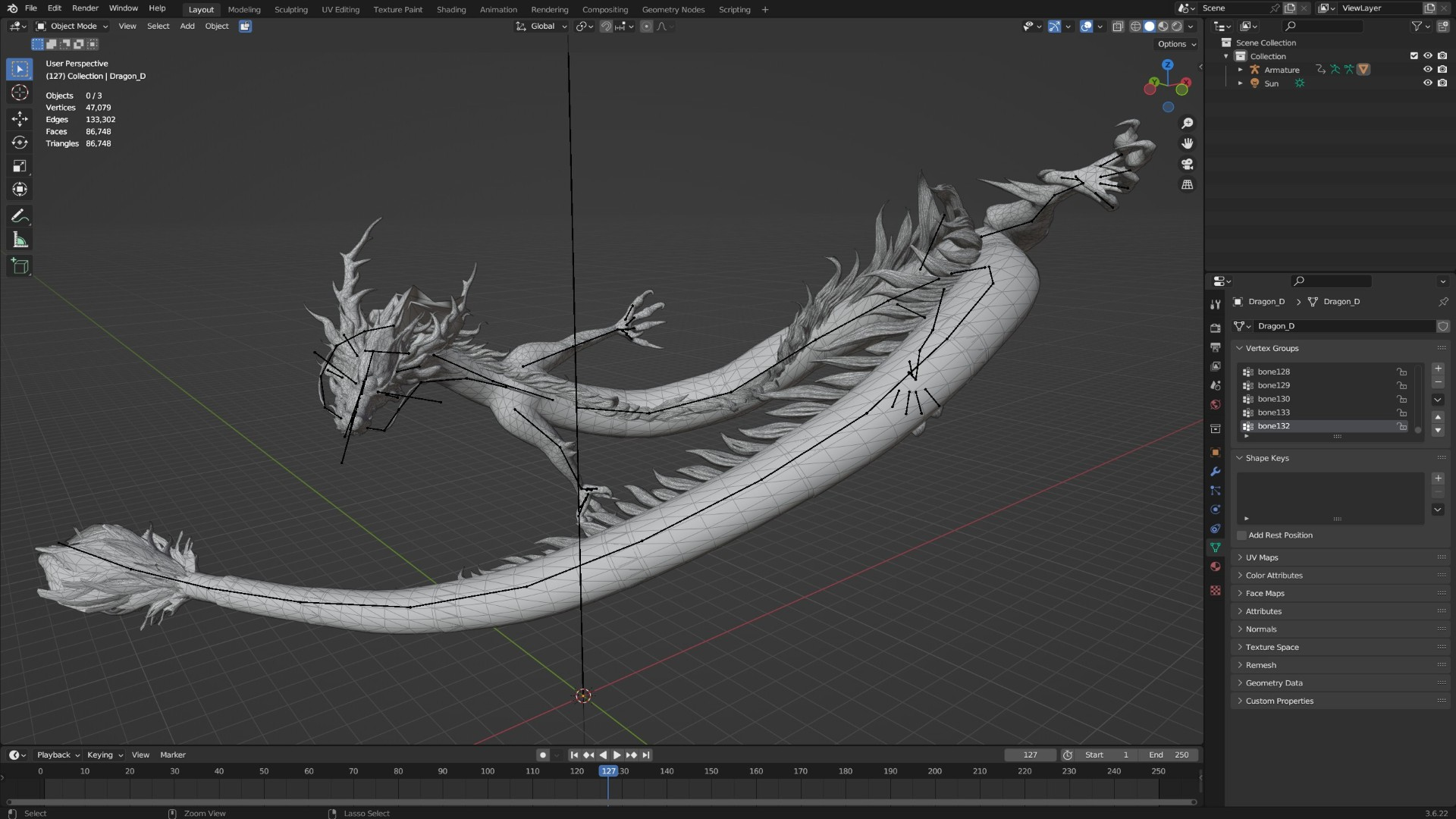
Task: Open the Global transform orientation dropdown
Action: 541,27
